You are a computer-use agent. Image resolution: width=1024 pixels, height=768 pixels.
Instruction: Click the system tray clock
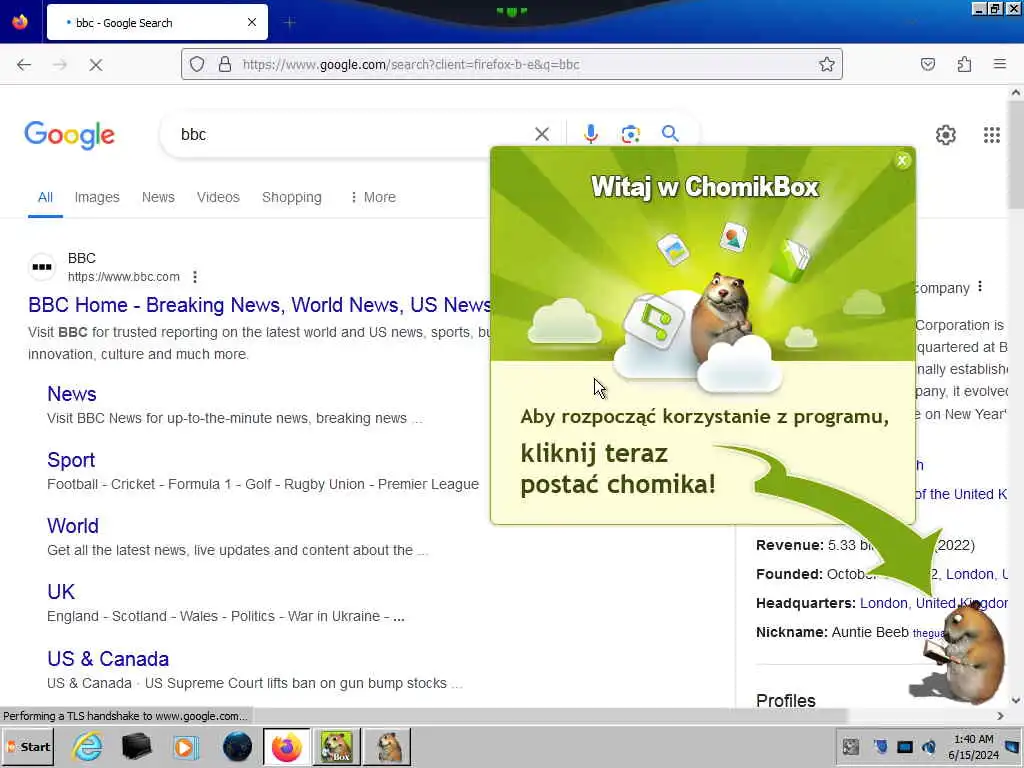[974, 746]
